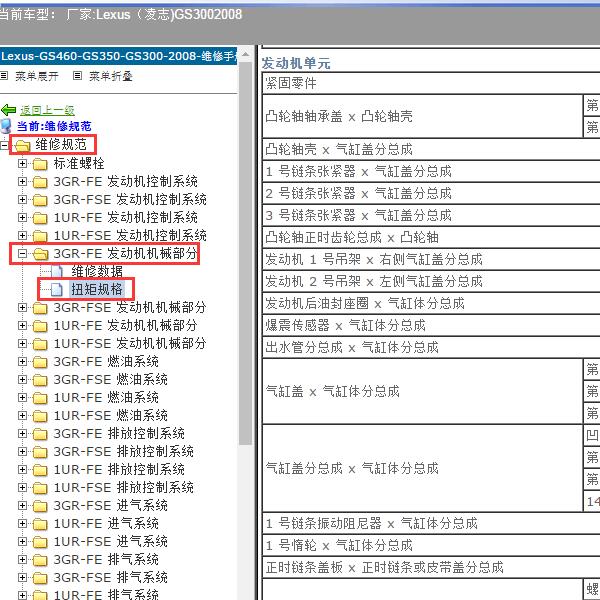600x600 pixels.
Task: Click 发动机后油封座圈 x 气缸体分总成 row
Action: coord(431,303)
